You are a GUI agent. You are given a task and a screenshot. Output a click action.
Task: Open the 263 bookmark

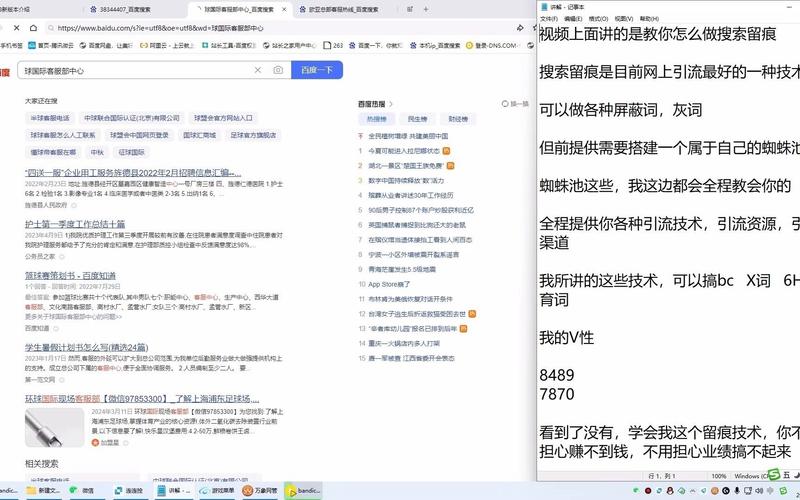333,45
